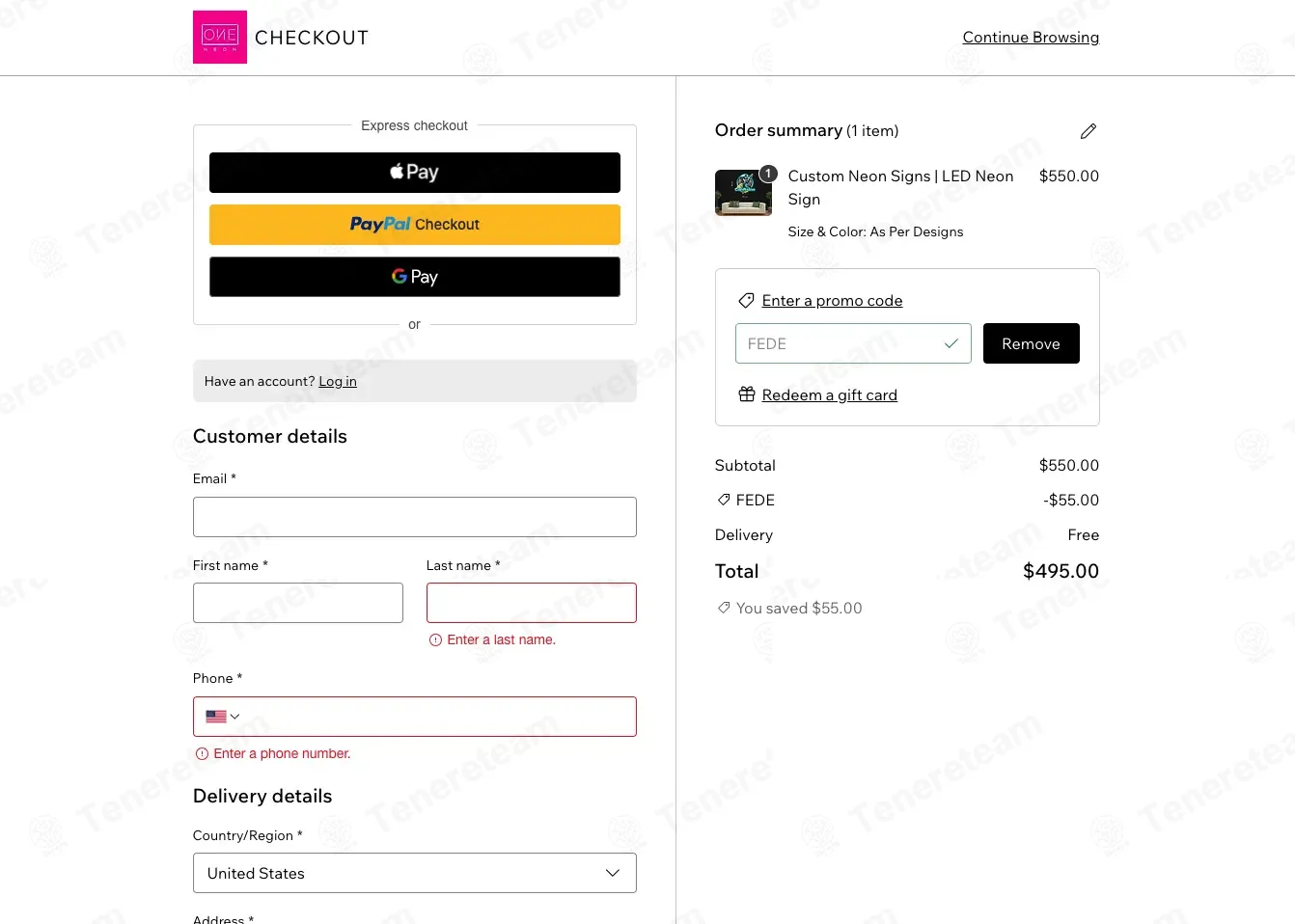Click the FEDE discount tag icon in totals
The height and width of the screenshot is (924, 1295).
pos(724,500)
